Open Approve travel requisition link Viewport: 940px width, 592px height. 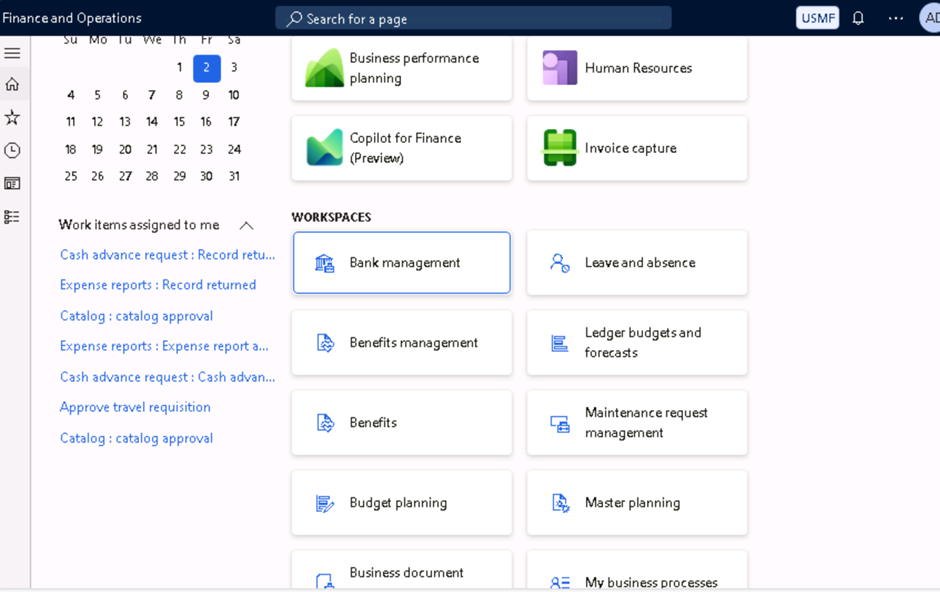(135, 407)
